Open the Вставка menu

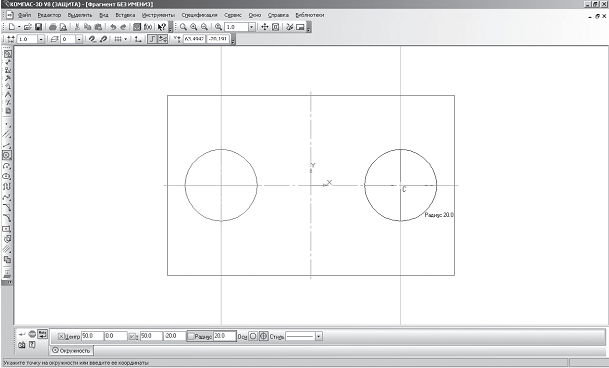coord(125,15)
